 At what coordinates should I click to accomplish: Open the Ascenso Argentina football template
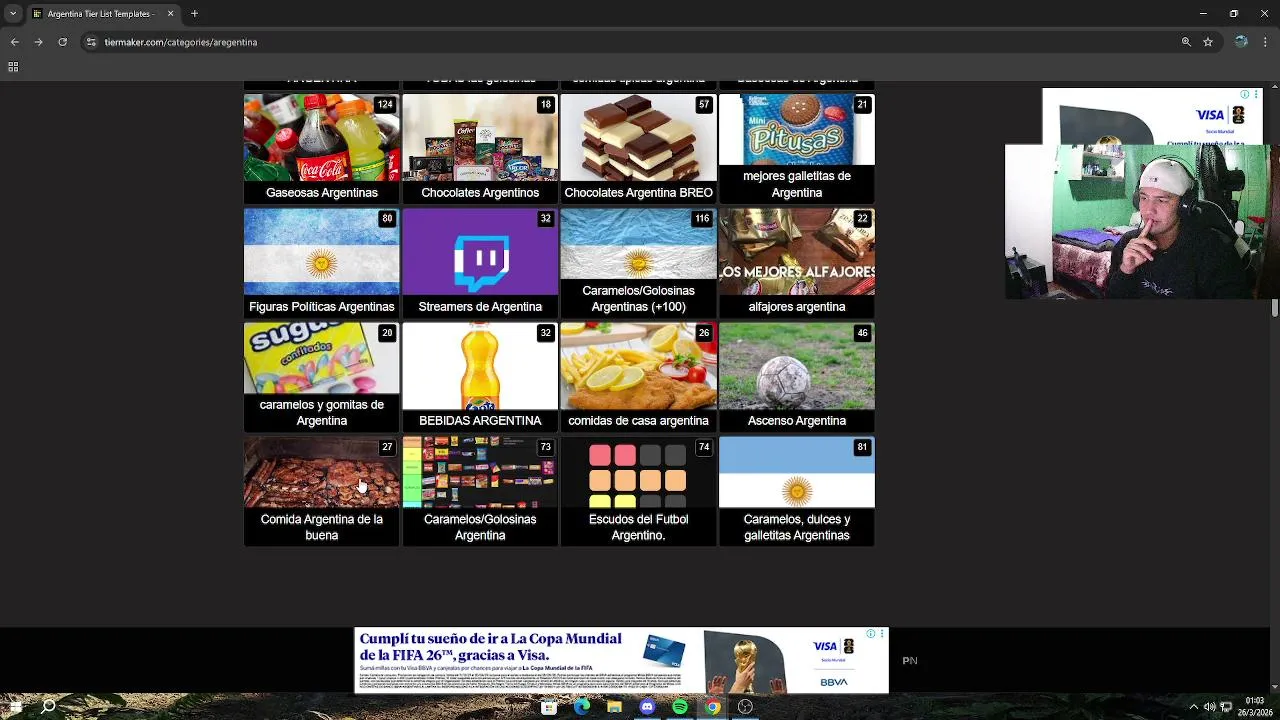(797, 377)
